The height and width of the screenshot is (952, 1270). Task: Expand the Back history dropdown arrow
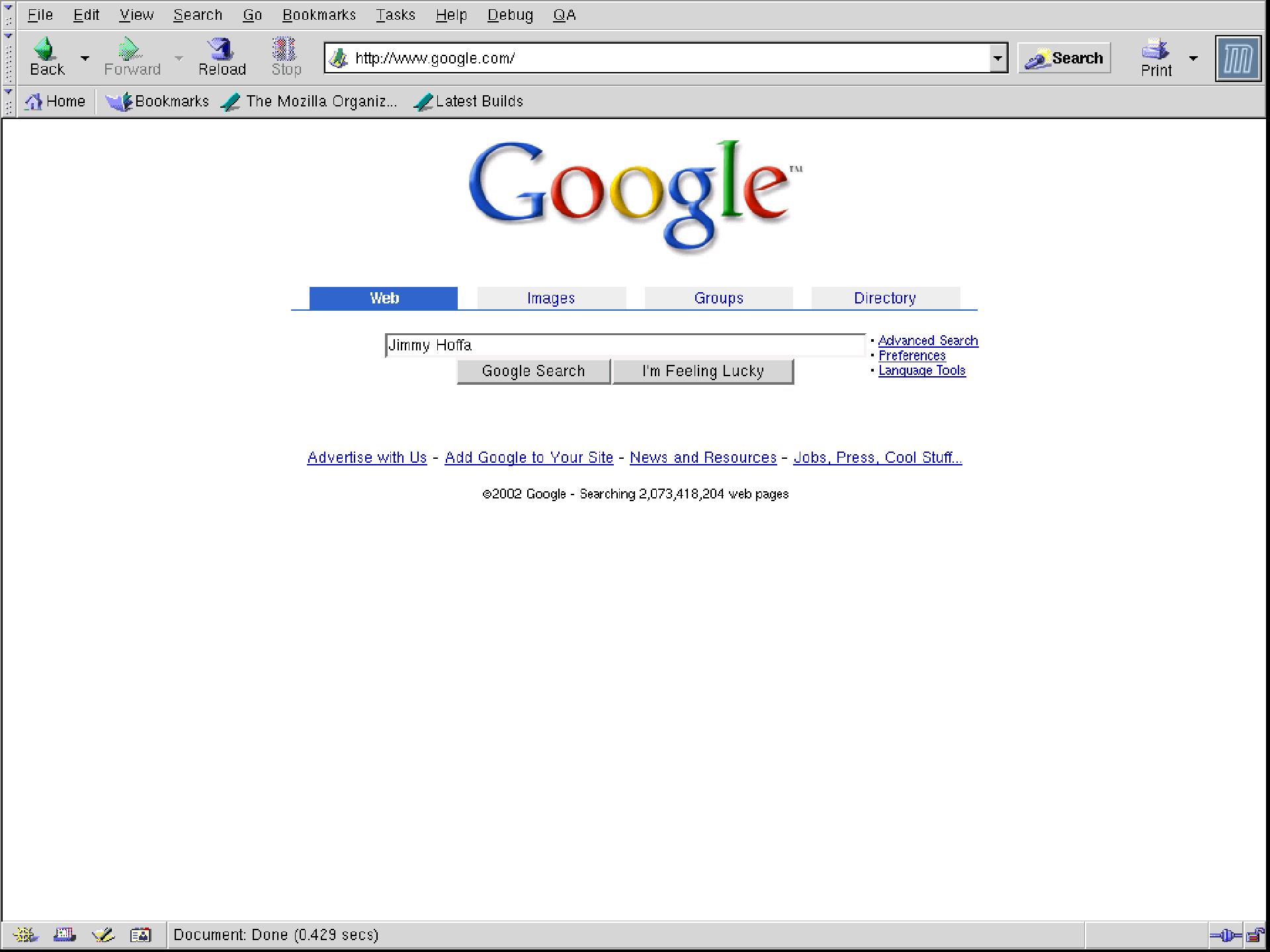(85, 58)
